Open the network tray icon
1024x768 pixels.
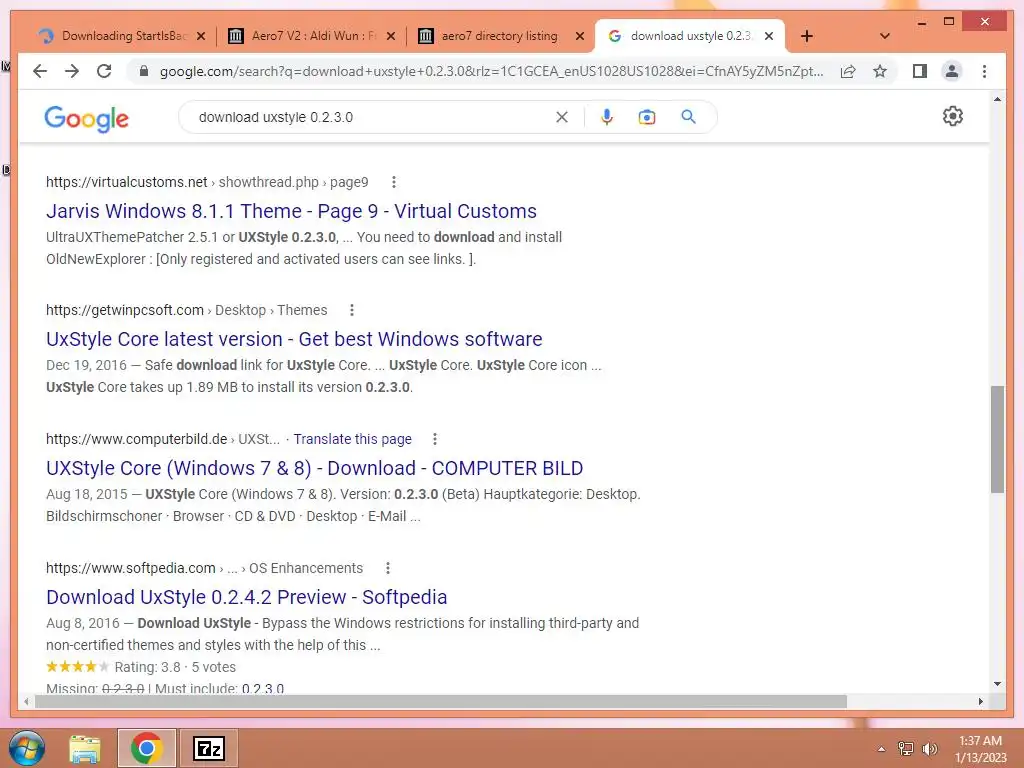[x=905, y=749]
